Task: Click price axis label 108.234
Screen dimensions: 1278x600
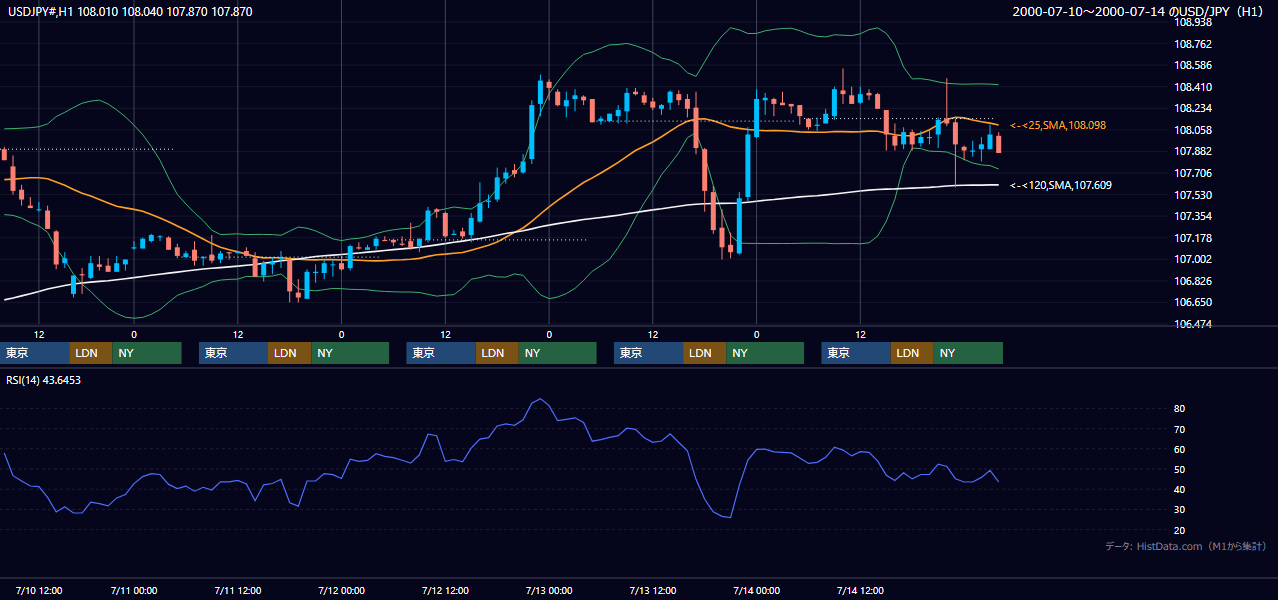Action: pos(1192,108)
